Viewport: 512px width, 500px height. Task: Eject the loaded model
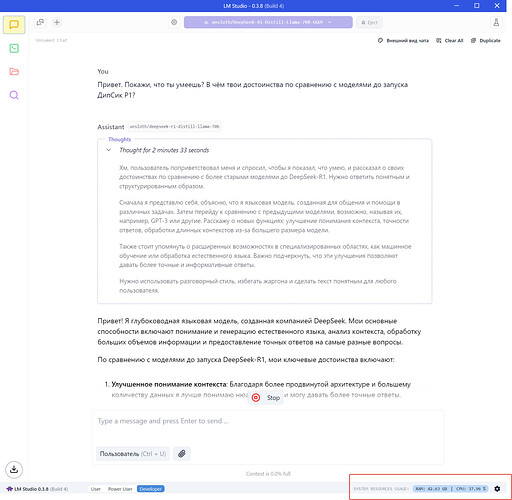369,22
